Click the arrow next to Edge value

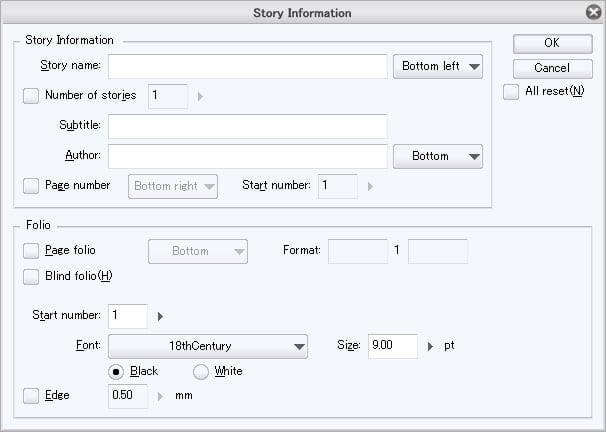[160, 396]
